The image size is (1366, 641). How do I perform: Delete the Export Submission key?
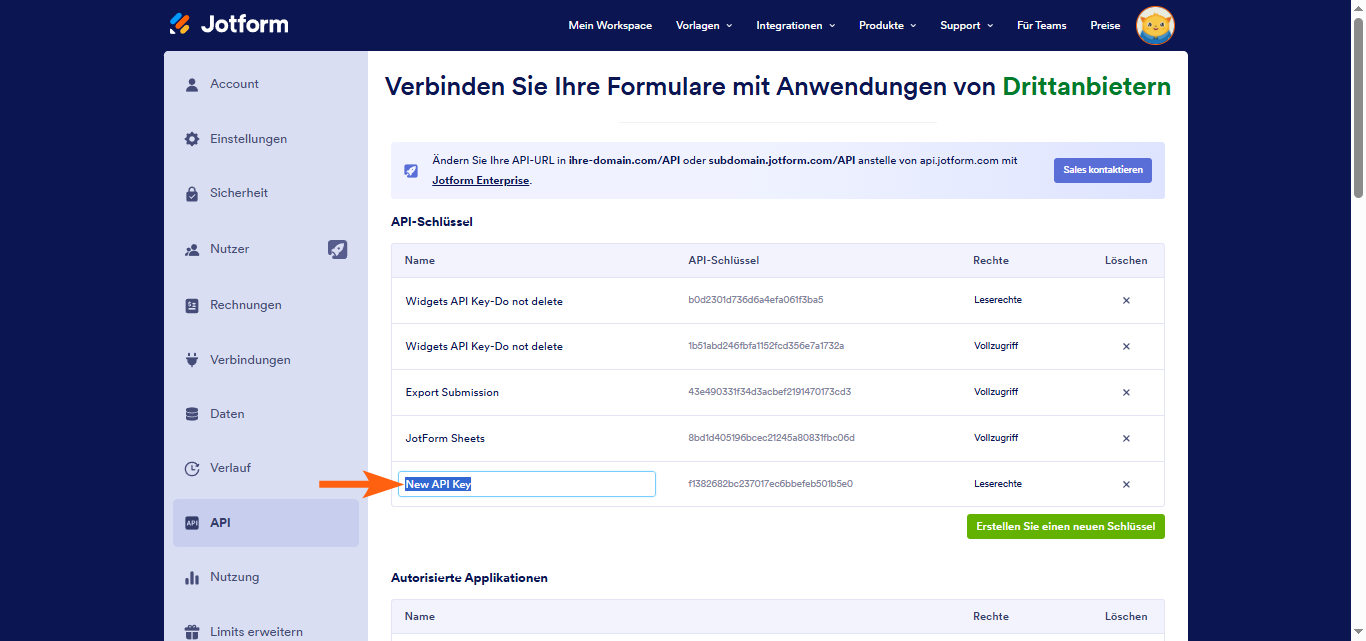[x=1126, y=392]
